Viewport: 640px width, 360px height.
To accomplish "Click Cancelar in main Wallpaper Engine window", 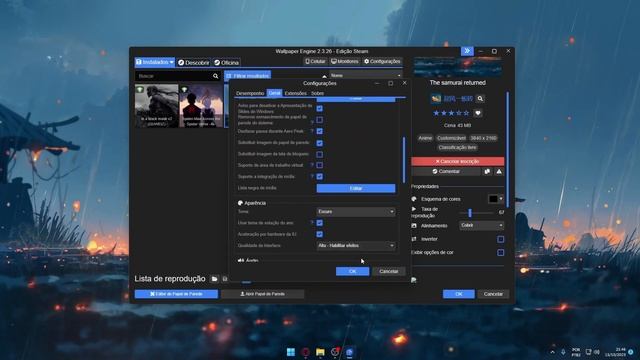I will 493,294.
